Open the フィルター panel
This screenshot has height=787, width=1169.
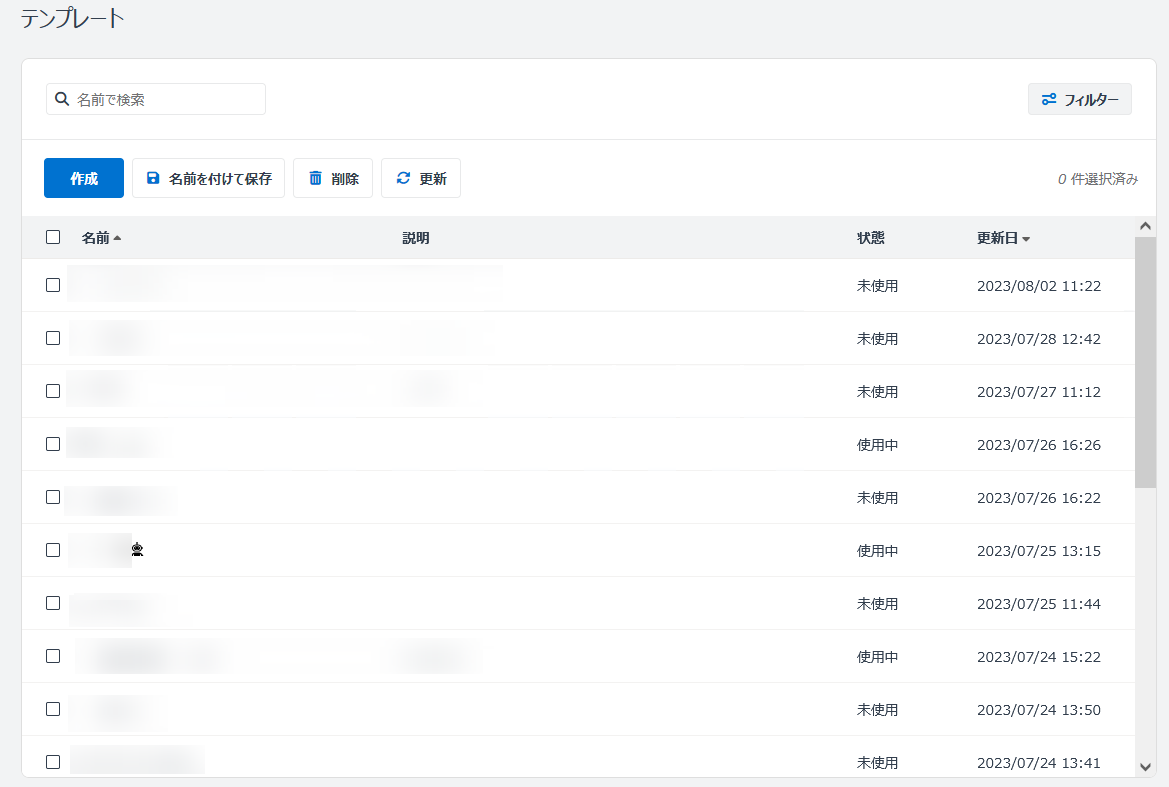1080,99
